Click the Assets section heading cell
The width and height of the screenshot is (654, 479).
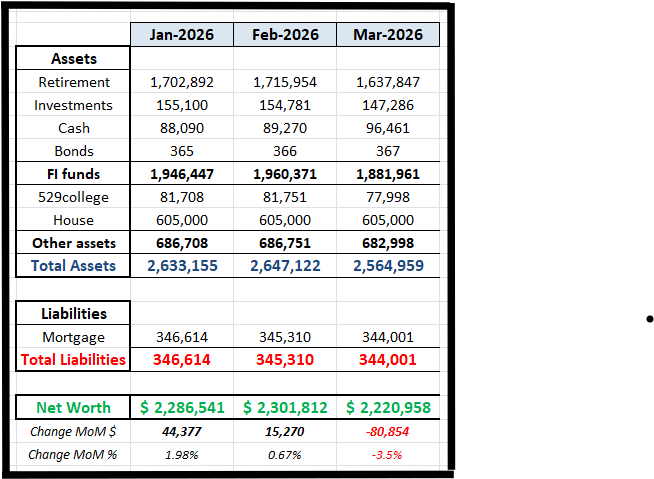coord(74,59)
